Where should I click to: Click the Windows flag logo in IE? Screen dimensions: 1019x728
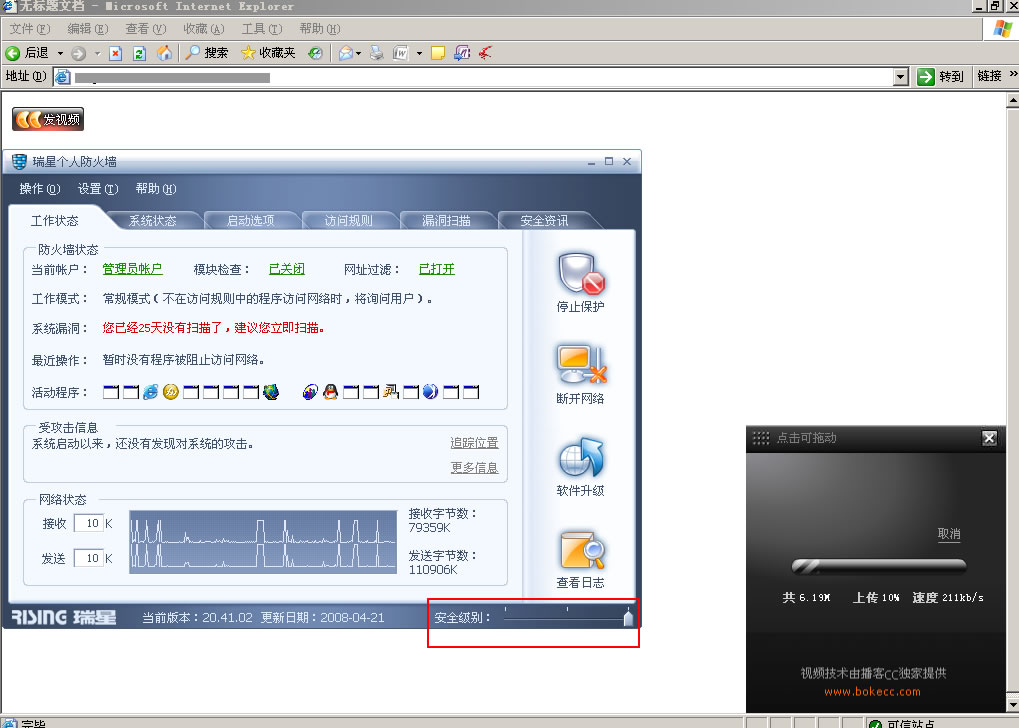(x=1002, y=29)
